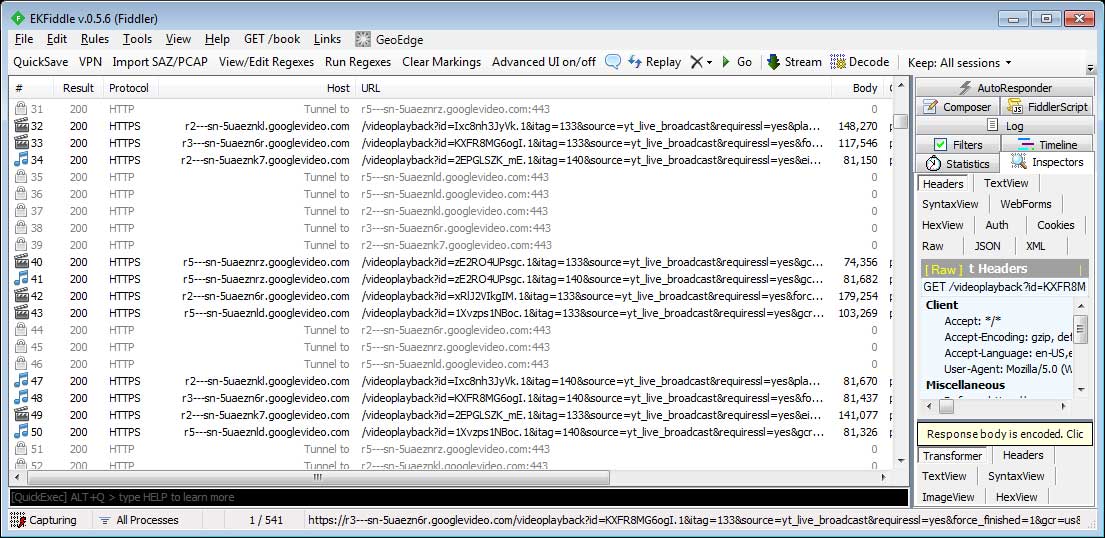Open the Filters tab
Viewport: 1105px width, 538px height.
coord(958,145)
